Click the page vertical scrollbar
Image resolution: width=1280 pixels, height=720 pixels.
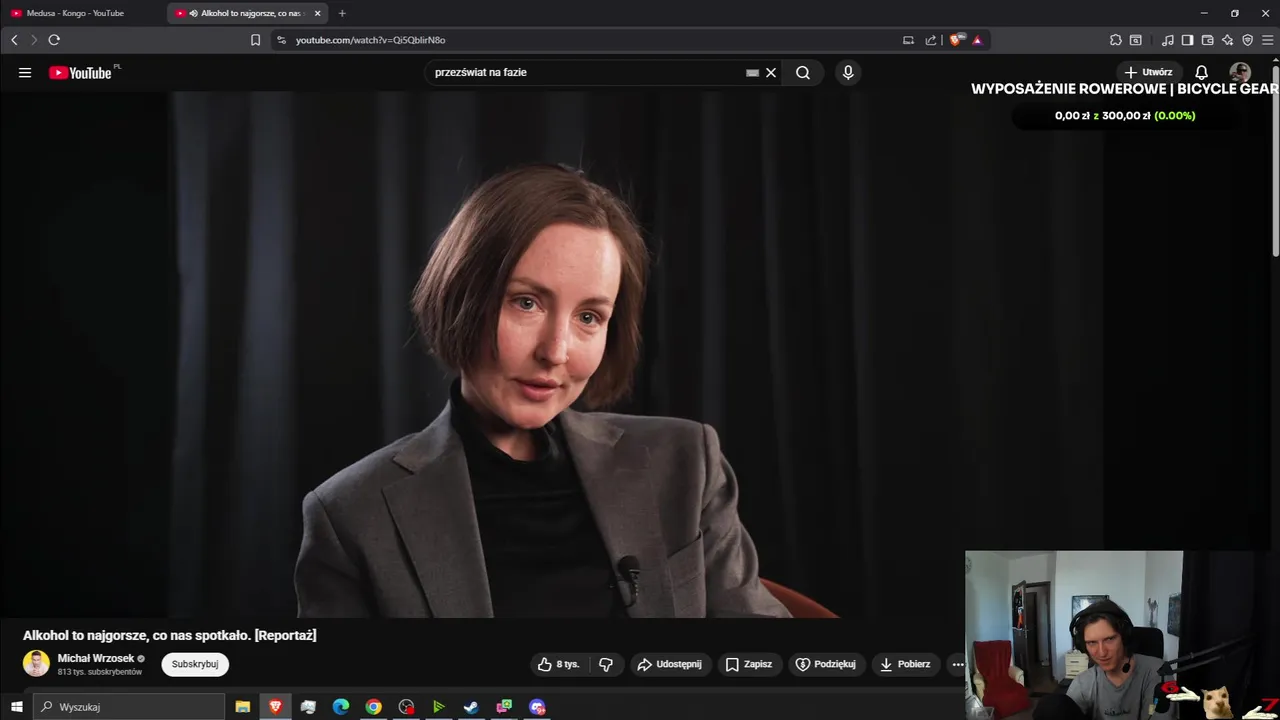point(1275,160)
